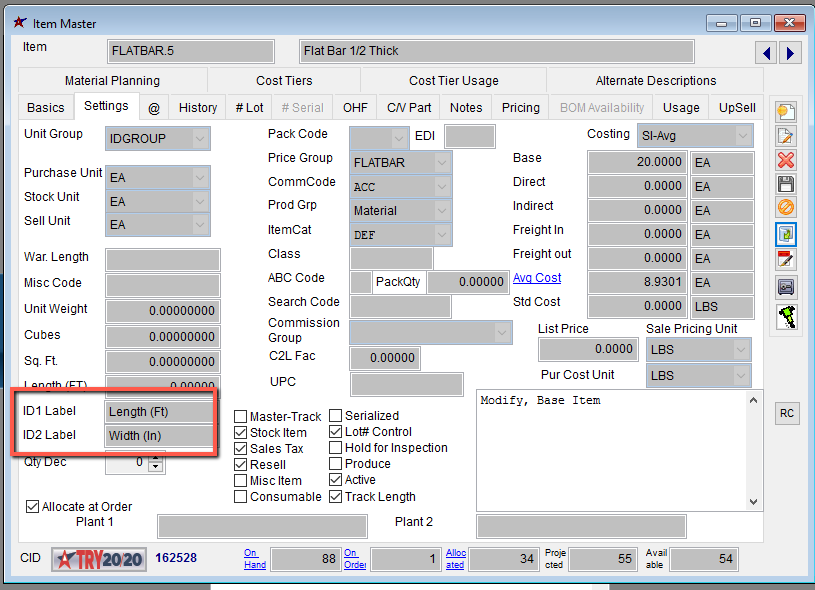815x590 pixels.
Task: Click the green refresh document icon
Action: (786, 234)
